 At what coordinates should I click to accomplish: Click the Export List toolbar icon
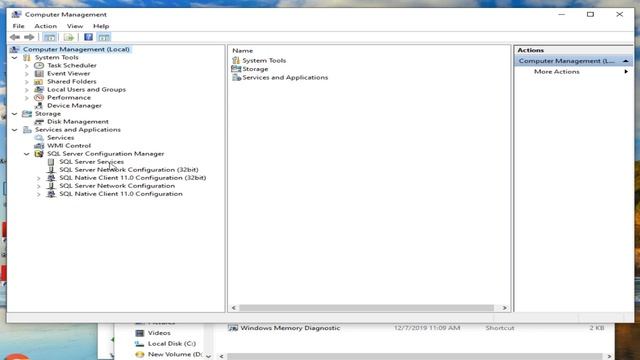click(x=69, y=37)
